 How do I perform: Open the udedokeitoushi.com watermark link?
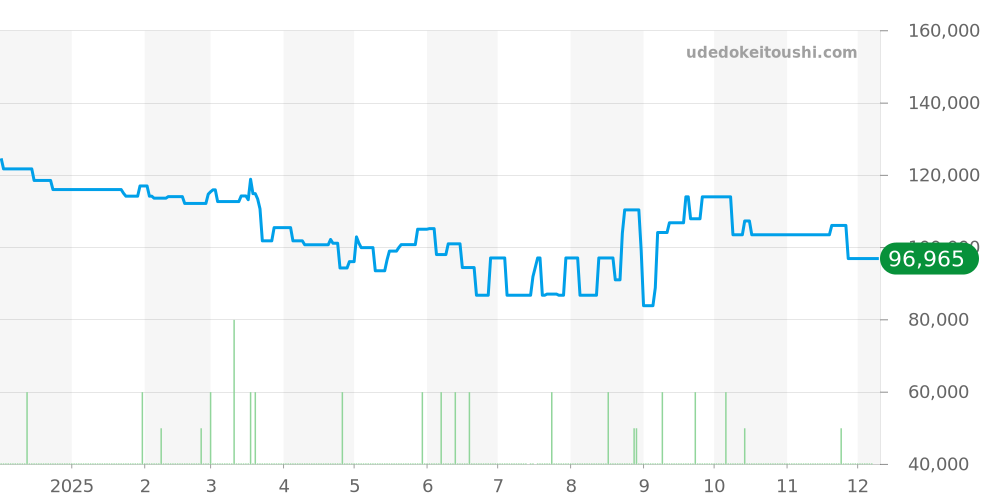click(771, 53)
